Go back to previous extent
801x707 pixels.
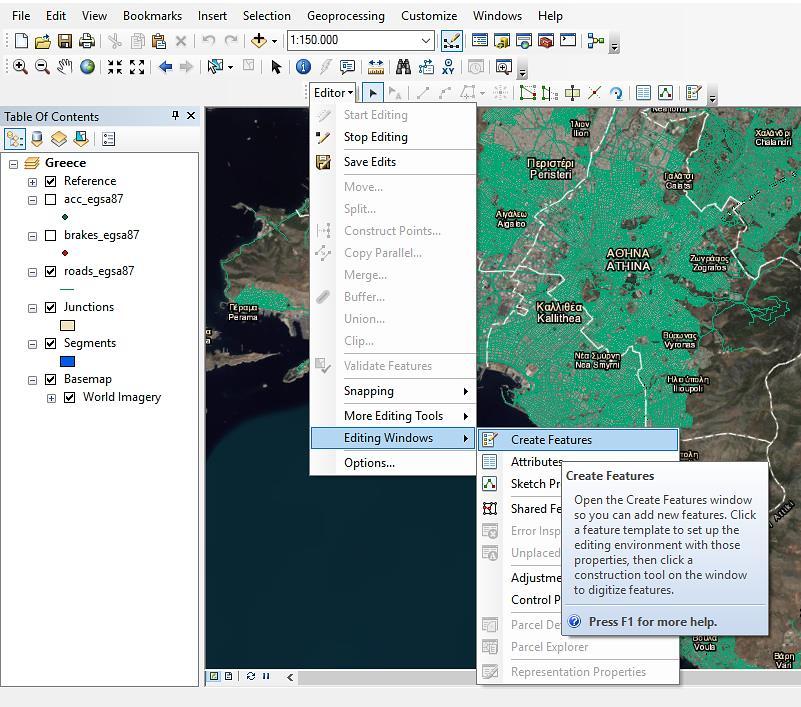tap(165, 66)
